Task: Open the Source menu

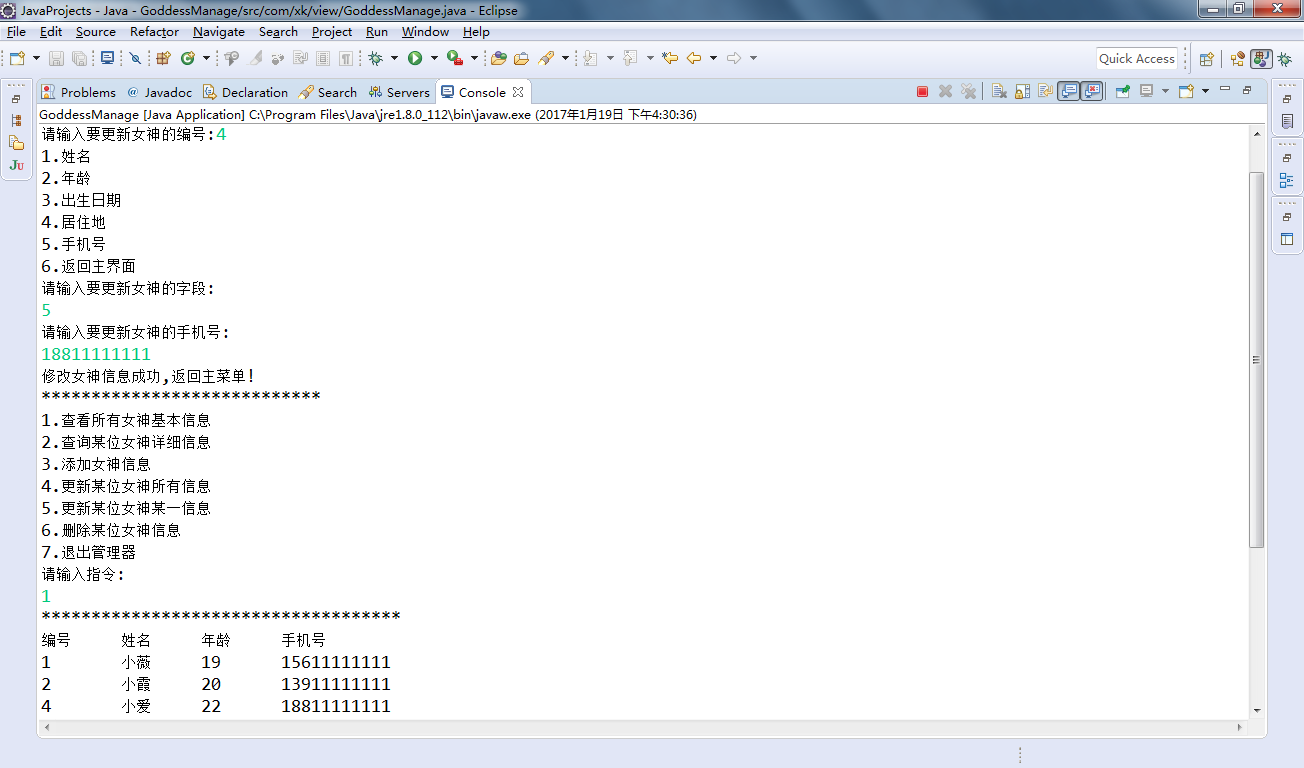Action: click(x=96, y=32)
